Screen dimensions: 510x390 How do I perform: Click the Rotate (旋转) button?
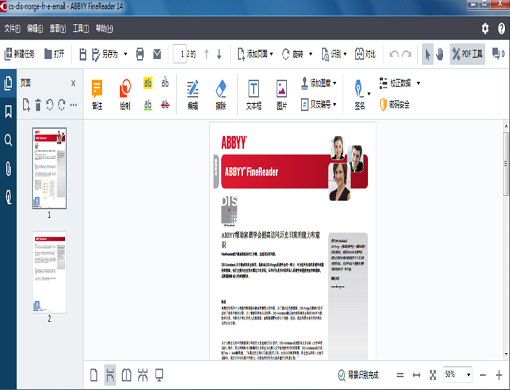292,54
